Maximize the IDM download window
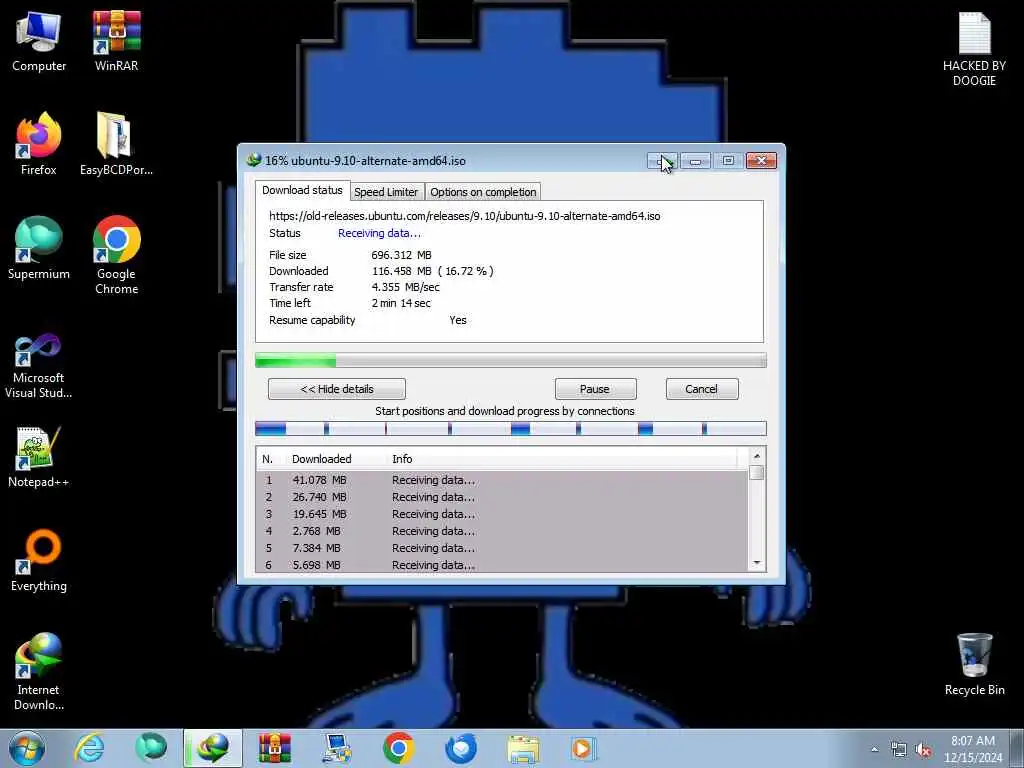 tap(728, 161)
